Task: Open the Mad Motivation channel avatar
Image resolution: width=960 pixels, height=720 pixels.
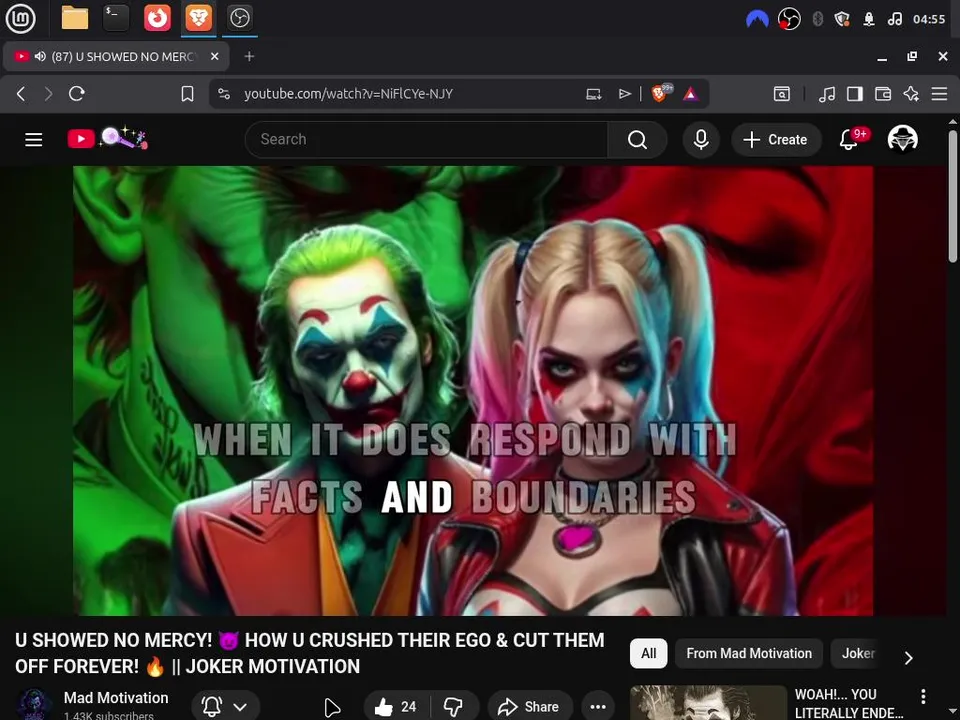Action: pos(33,705)
